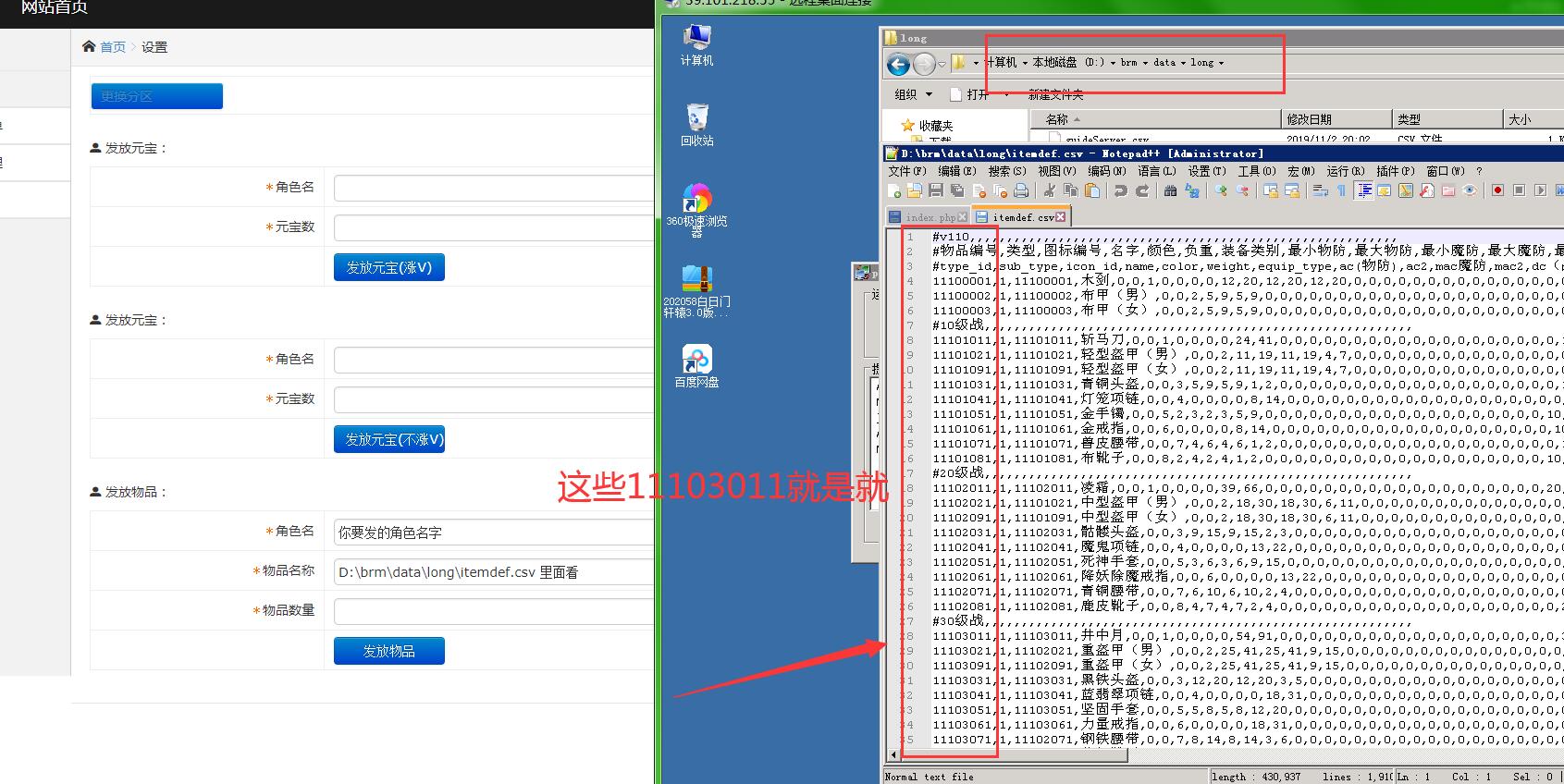Open the recent locations arrow beside forward button
Image resolution: width=1564 pixels, height=784 pixels.
pyautogui.click(x=942, y=64)
